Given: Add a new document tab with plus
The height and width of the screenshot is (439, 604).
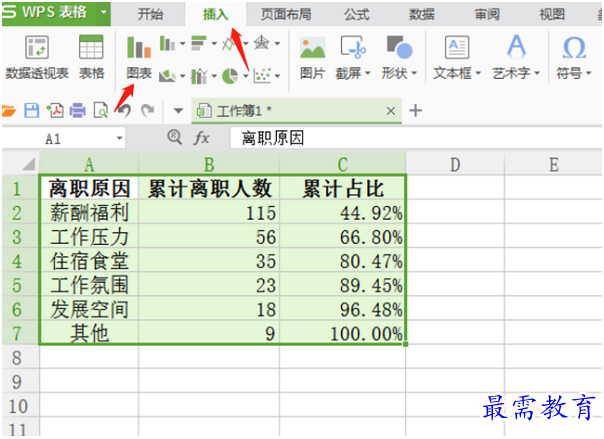Looking at the screenshot, I should click(x=415, y=111).
